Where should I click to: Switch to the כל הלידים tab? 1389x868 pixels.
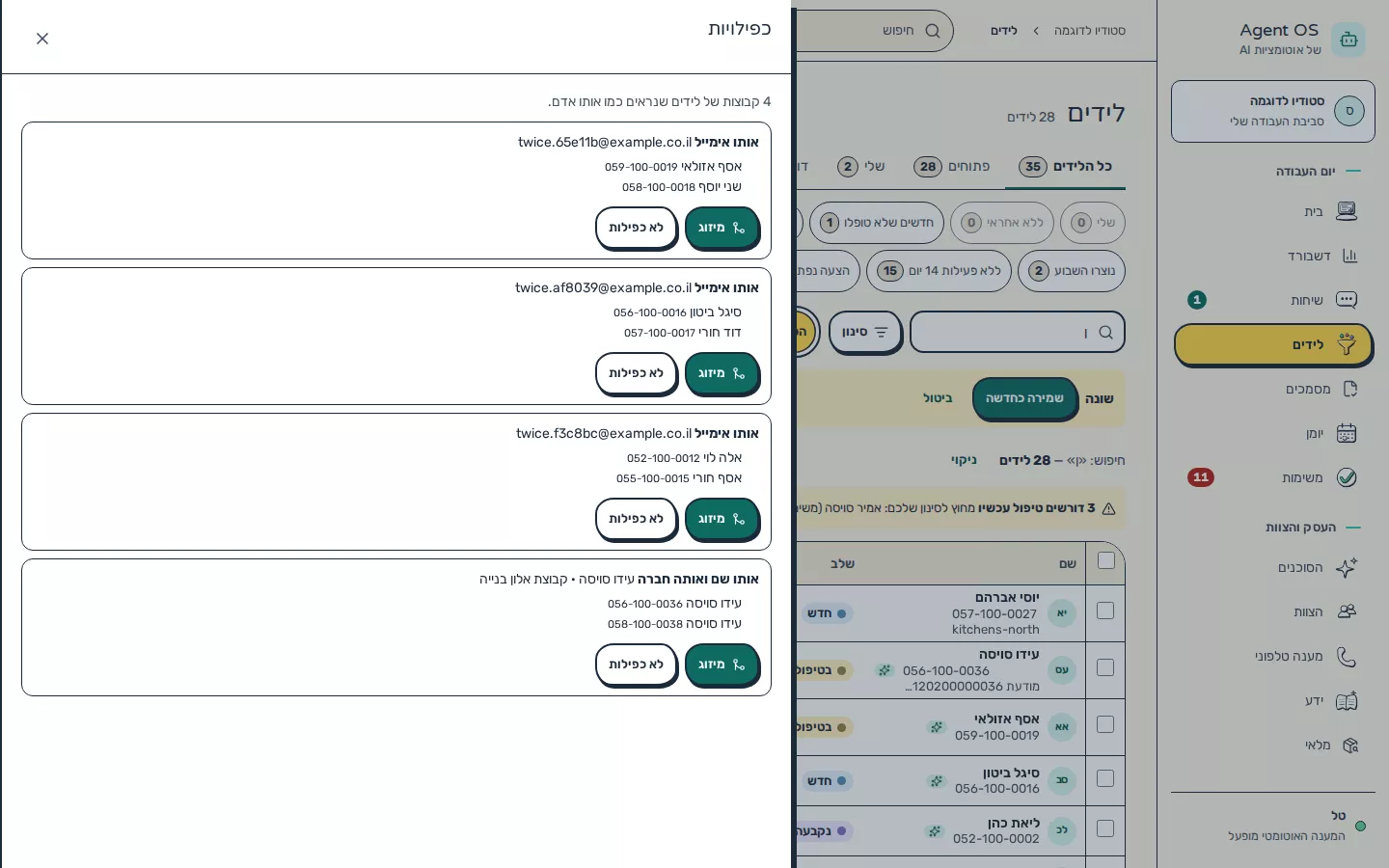click(1066, 167)
